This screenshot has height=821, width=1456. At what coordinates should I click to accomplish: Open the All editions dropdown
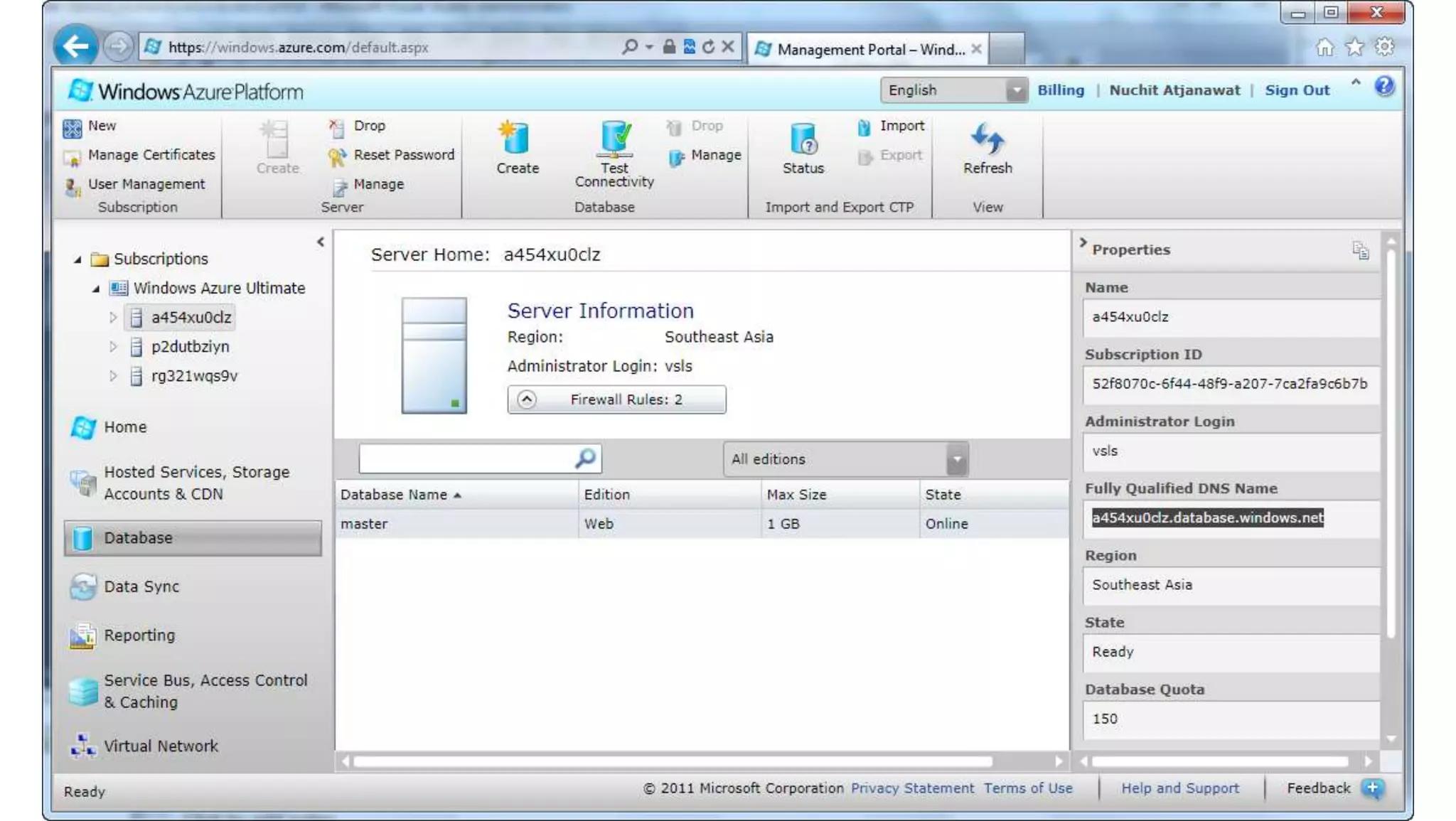[x=956, y=459]
